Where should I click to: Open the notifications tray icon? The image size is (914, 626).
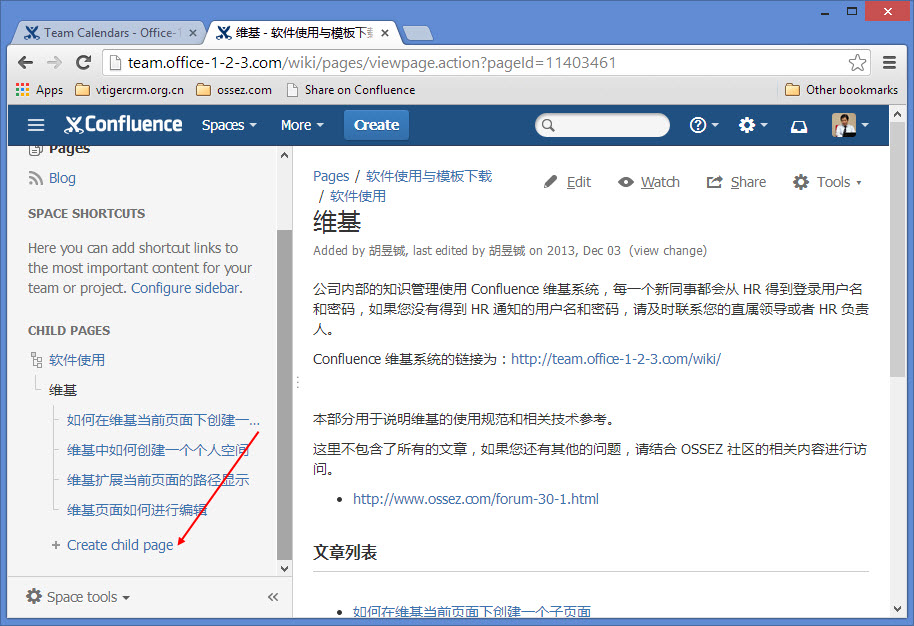[x=799, y=126]
